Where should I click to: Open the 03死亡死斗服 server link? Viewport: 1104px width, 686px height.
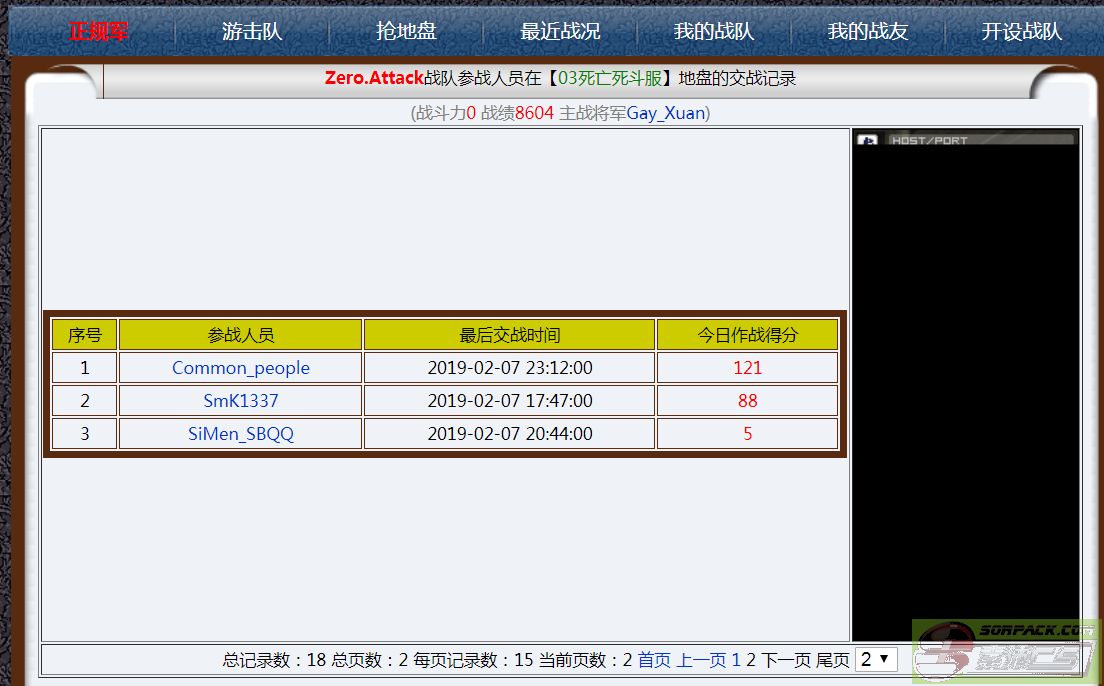click(x=610, y=78)
